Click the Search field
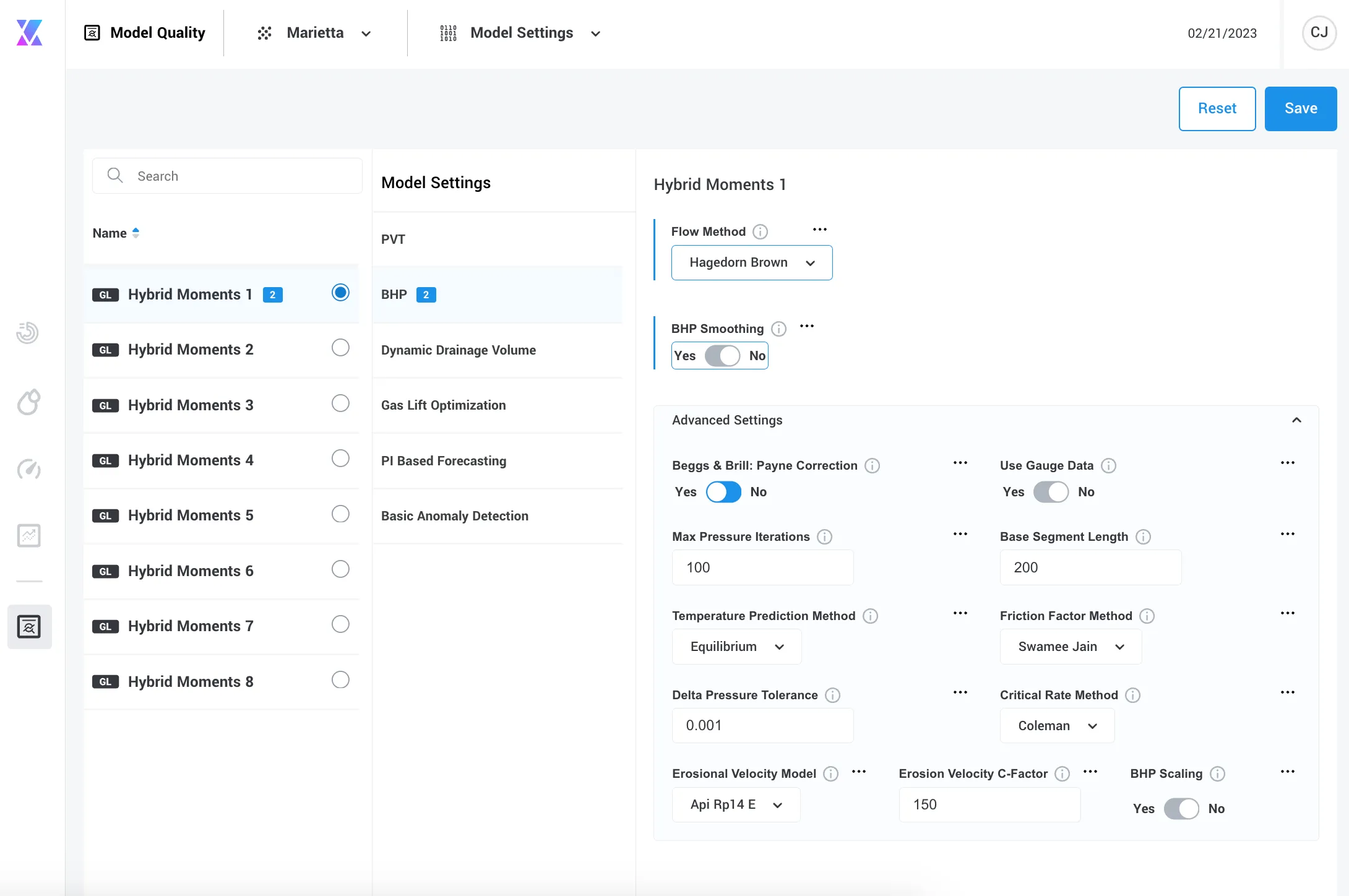Viewport: 1349px width, 896px height. [227, 176]
